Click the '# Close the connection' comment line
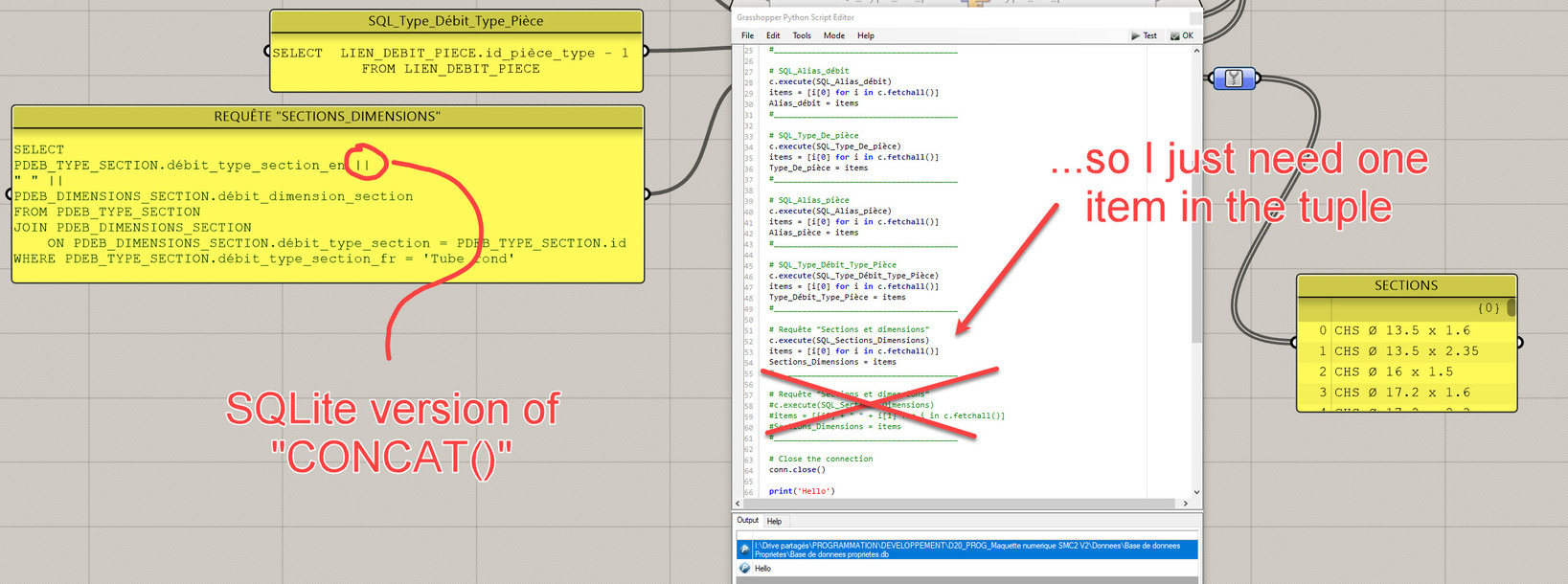 [x=821, y=460]
